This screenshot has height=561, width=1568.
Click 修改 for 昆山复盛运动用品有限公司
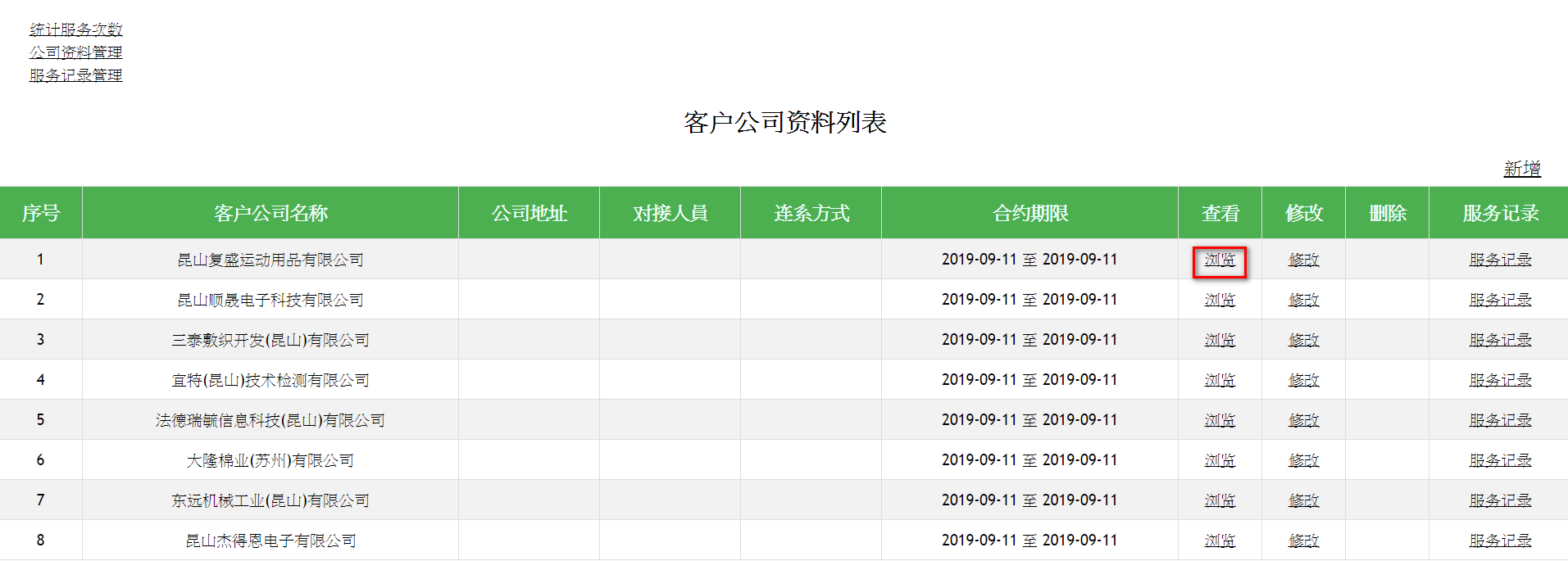click(1303, 260)
